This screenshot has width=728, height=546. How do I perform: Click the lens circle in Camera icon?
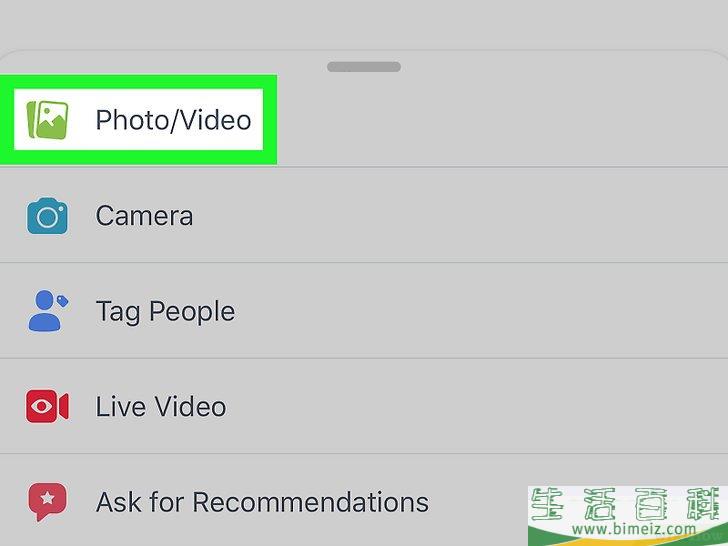47,217
